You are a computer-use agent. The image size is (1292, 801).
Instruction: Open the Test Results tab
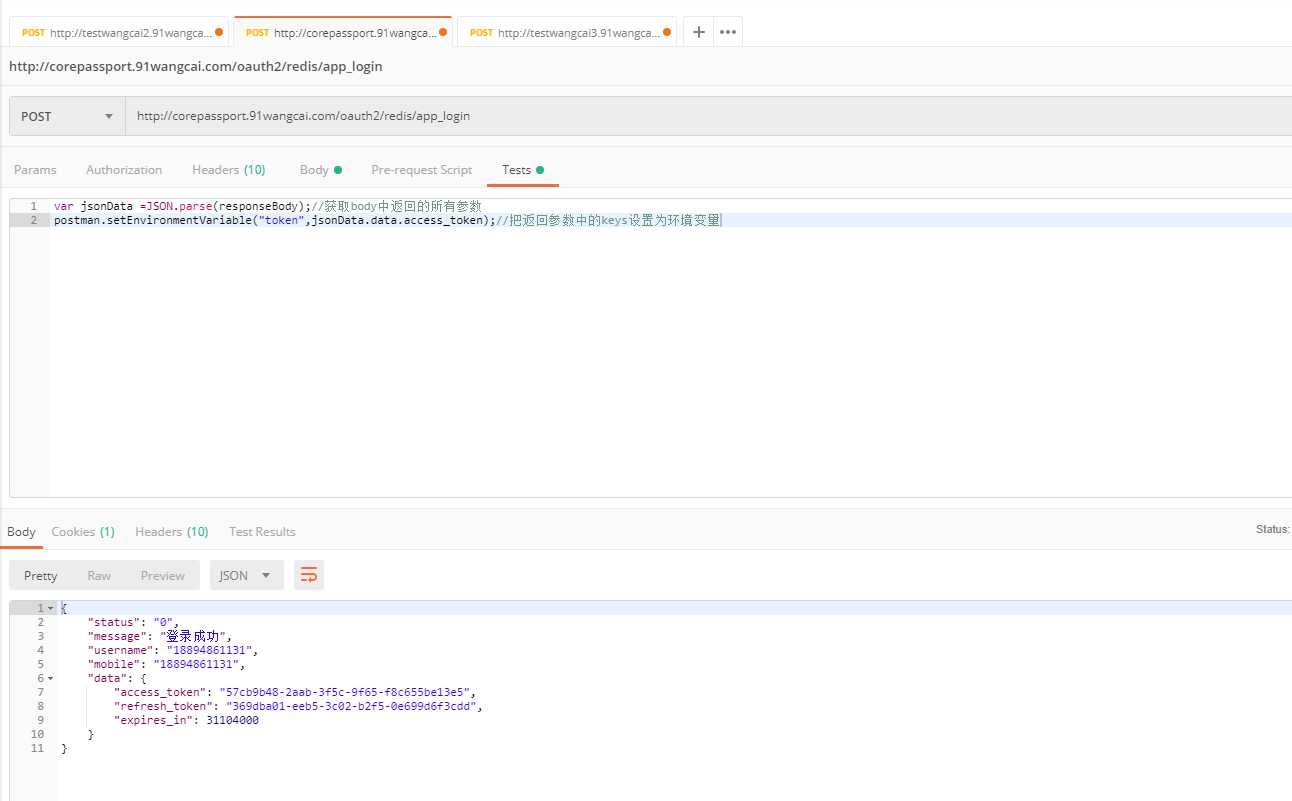(262, 532)
